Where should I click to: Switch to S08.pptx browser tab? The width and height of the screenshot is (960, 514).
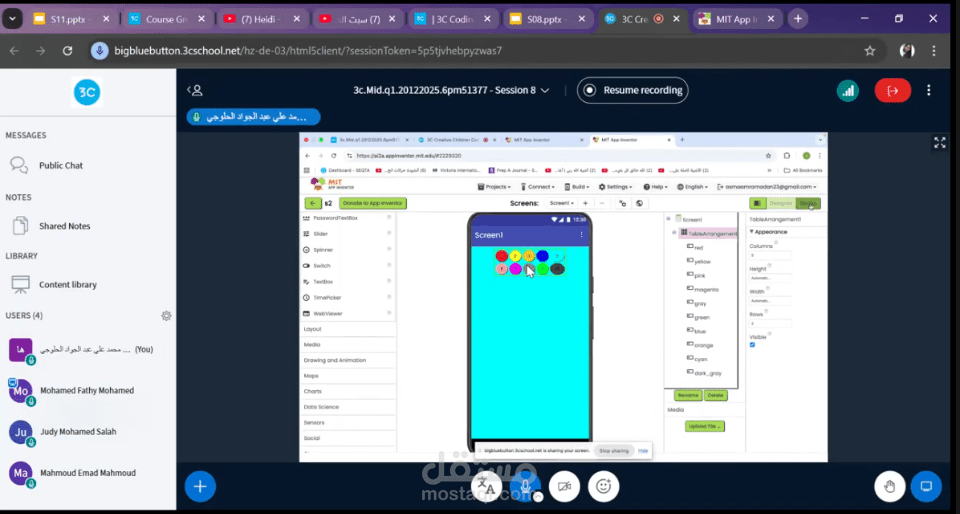click(x=549, y=19)
